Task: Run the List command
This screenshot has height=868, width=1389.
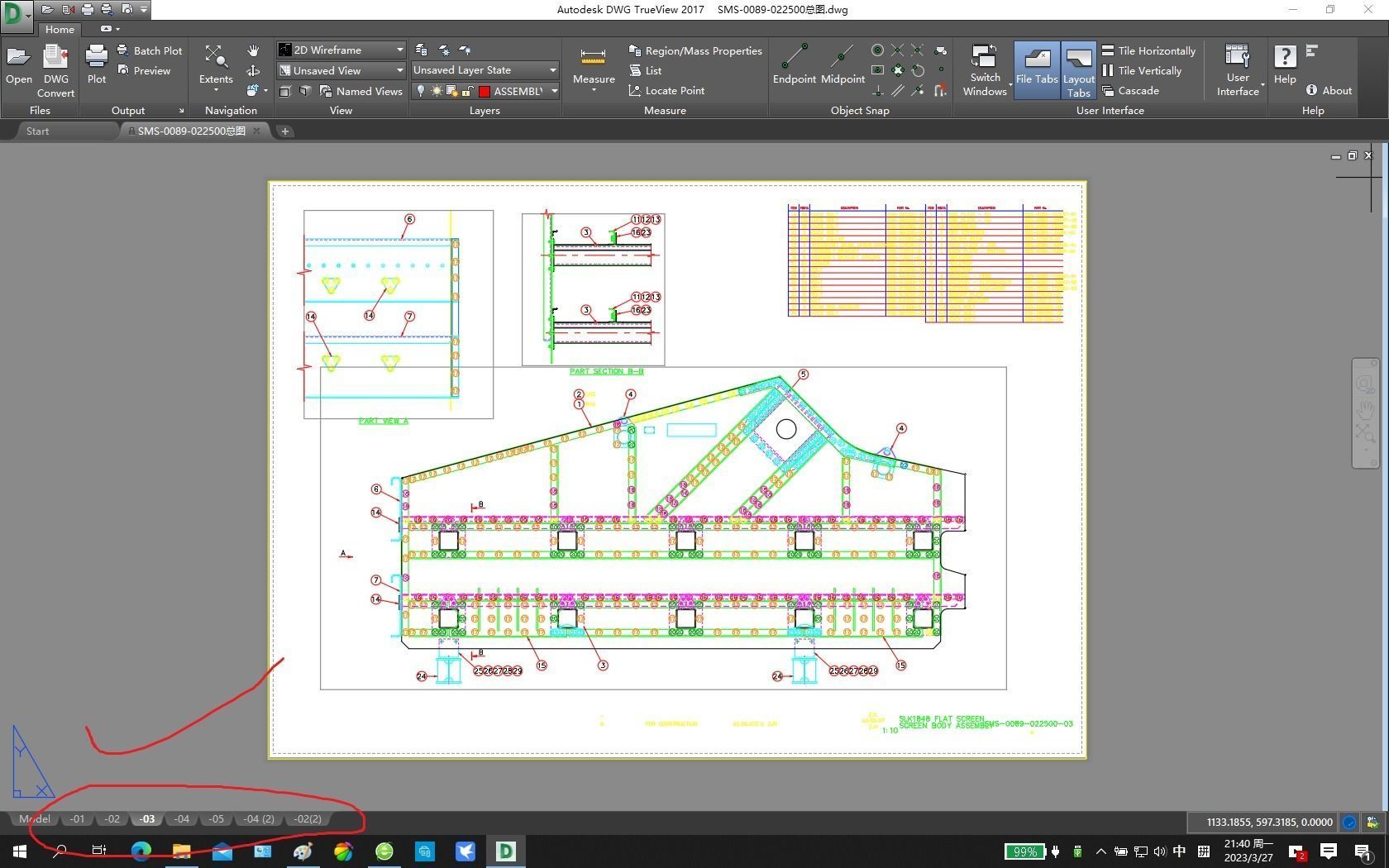Action: 645,70
